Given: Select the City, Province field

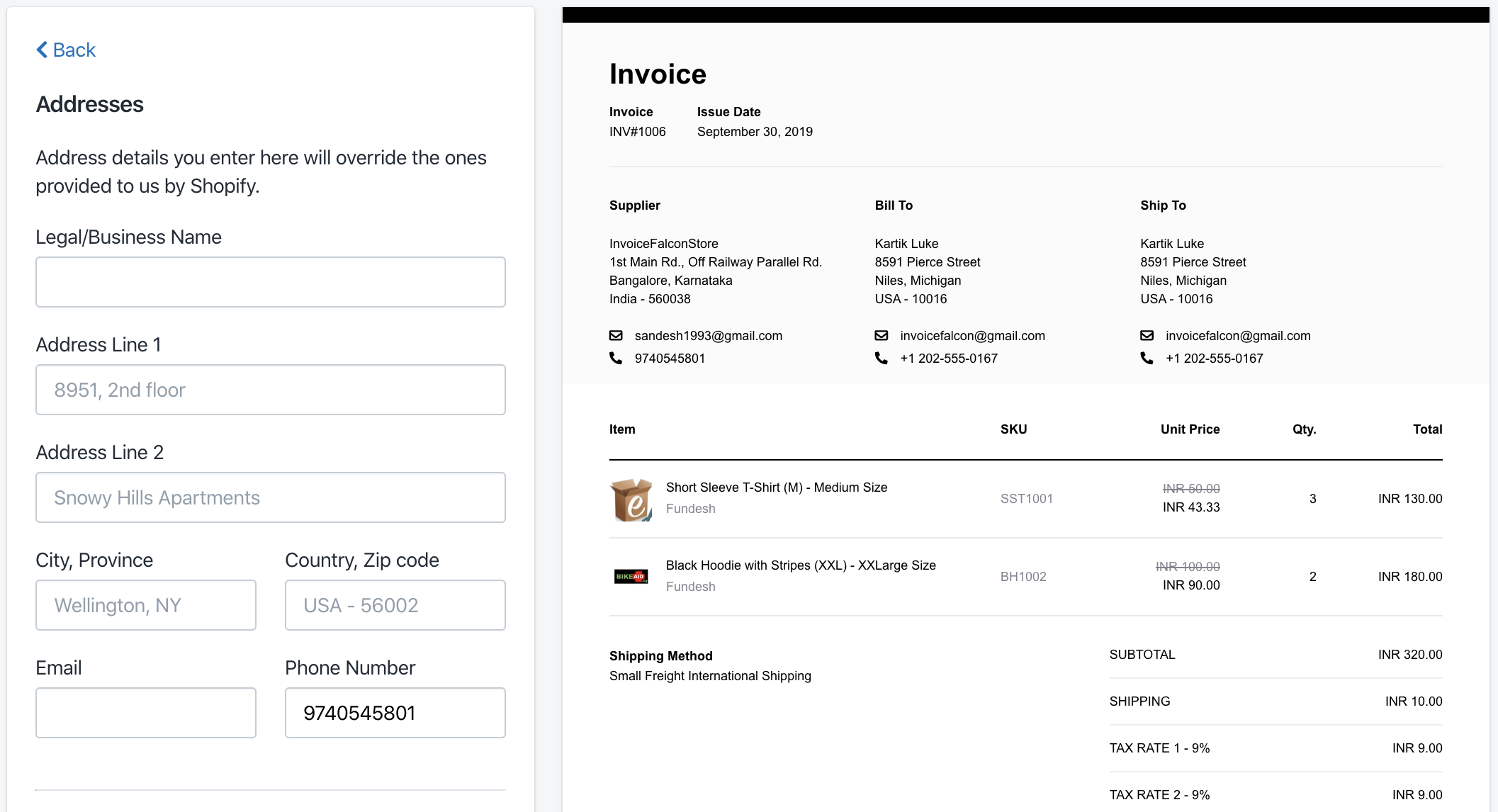Looking at the screenshot, I should [x=145, y=604].
